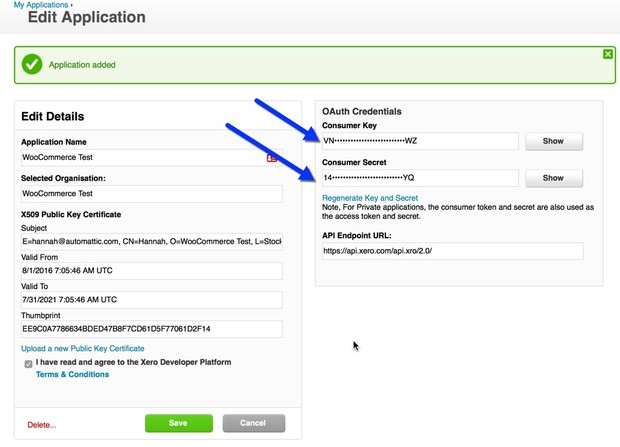Click the X509 Public Key Certificate label
Viewport: 620px width, 447px height.
point(71,214)
